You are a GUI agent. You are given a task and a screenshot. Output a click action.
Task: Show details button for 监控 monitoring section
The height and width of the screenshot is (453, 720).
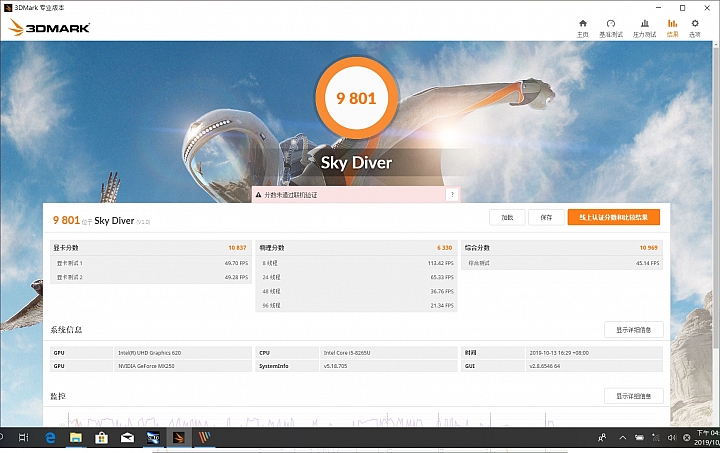click(x=634, y=396)
